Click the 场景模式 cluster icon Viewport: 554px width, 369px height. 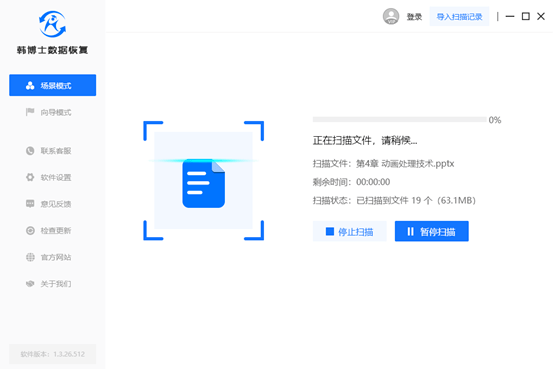tap(30, 86)
